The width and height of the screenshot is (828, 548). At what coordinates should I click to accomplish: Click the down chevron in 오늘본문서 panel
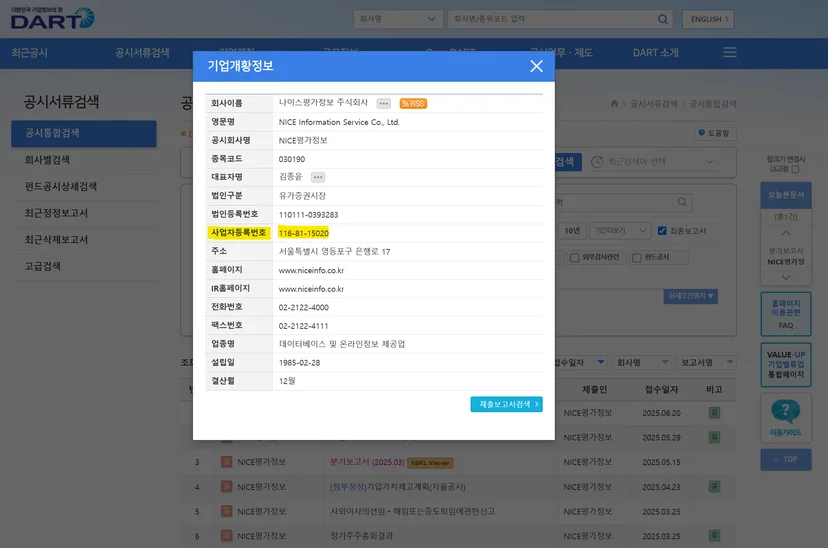tap(786, 277)
